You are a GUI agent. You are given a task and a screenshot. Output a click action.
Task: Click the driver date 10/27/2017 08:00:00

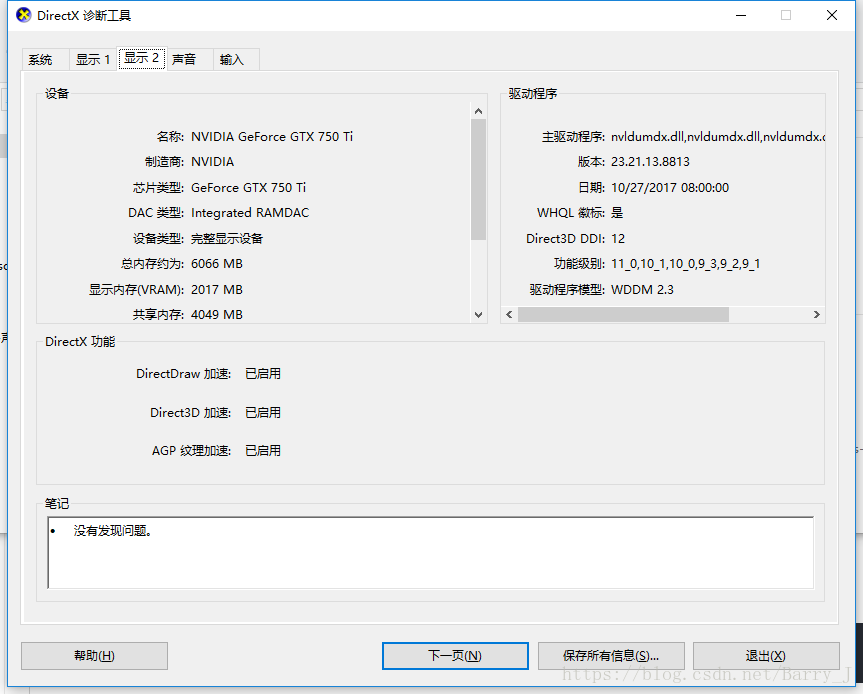[x=670, y=188]
